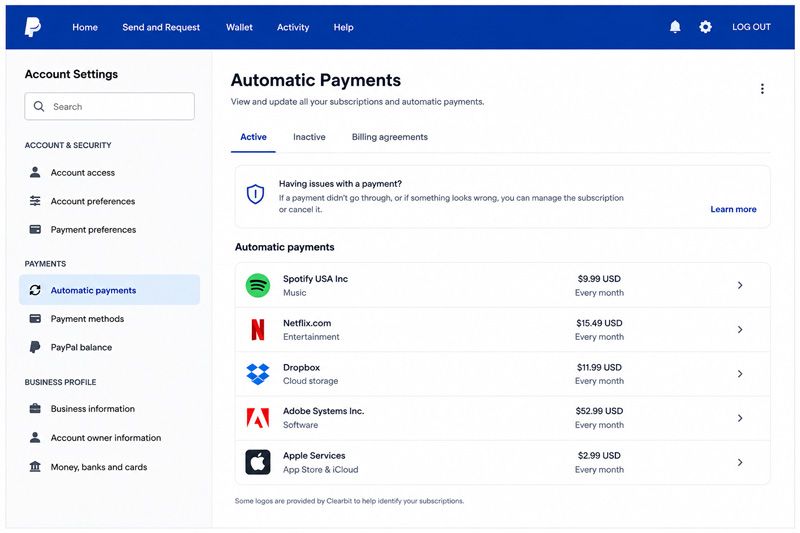
Task: Click the $15.49 USD amount
Action: pyautogui.click(x=599, y=323)
